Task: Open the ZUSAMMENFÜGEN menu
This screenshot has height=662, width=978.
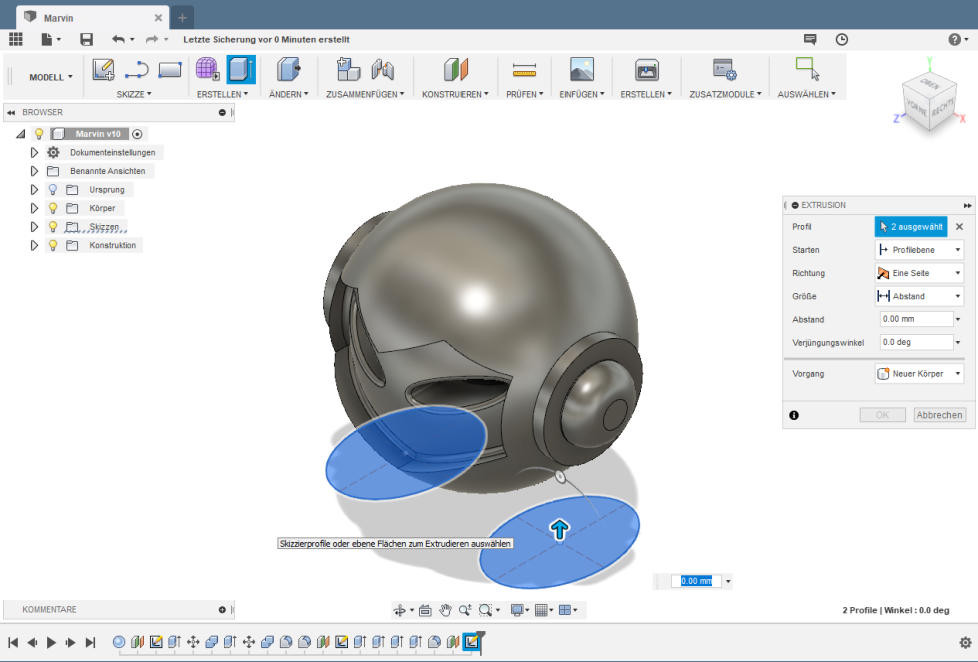Action: coord(365,94)
